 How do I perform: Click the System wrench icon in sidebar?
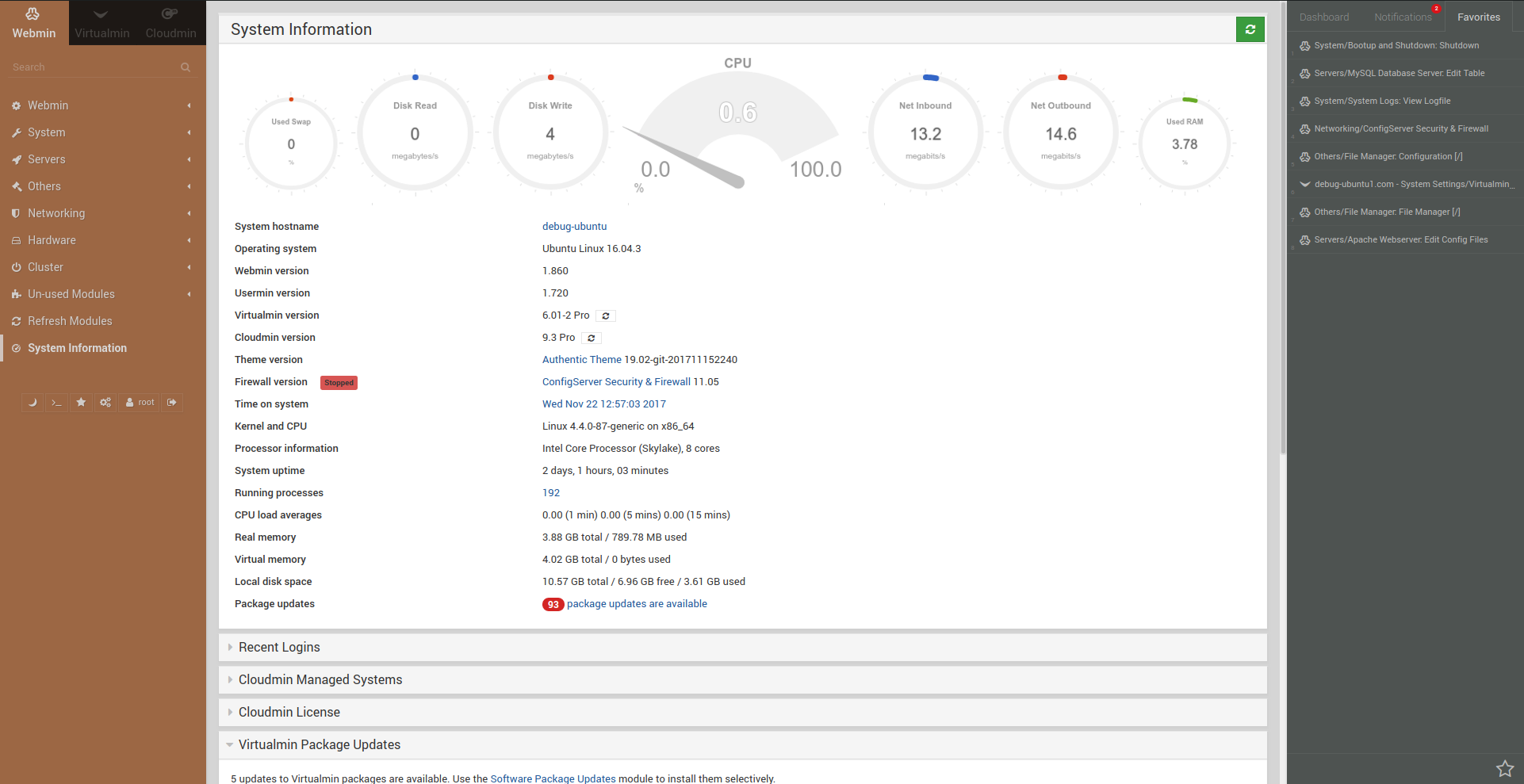[16, 132]
